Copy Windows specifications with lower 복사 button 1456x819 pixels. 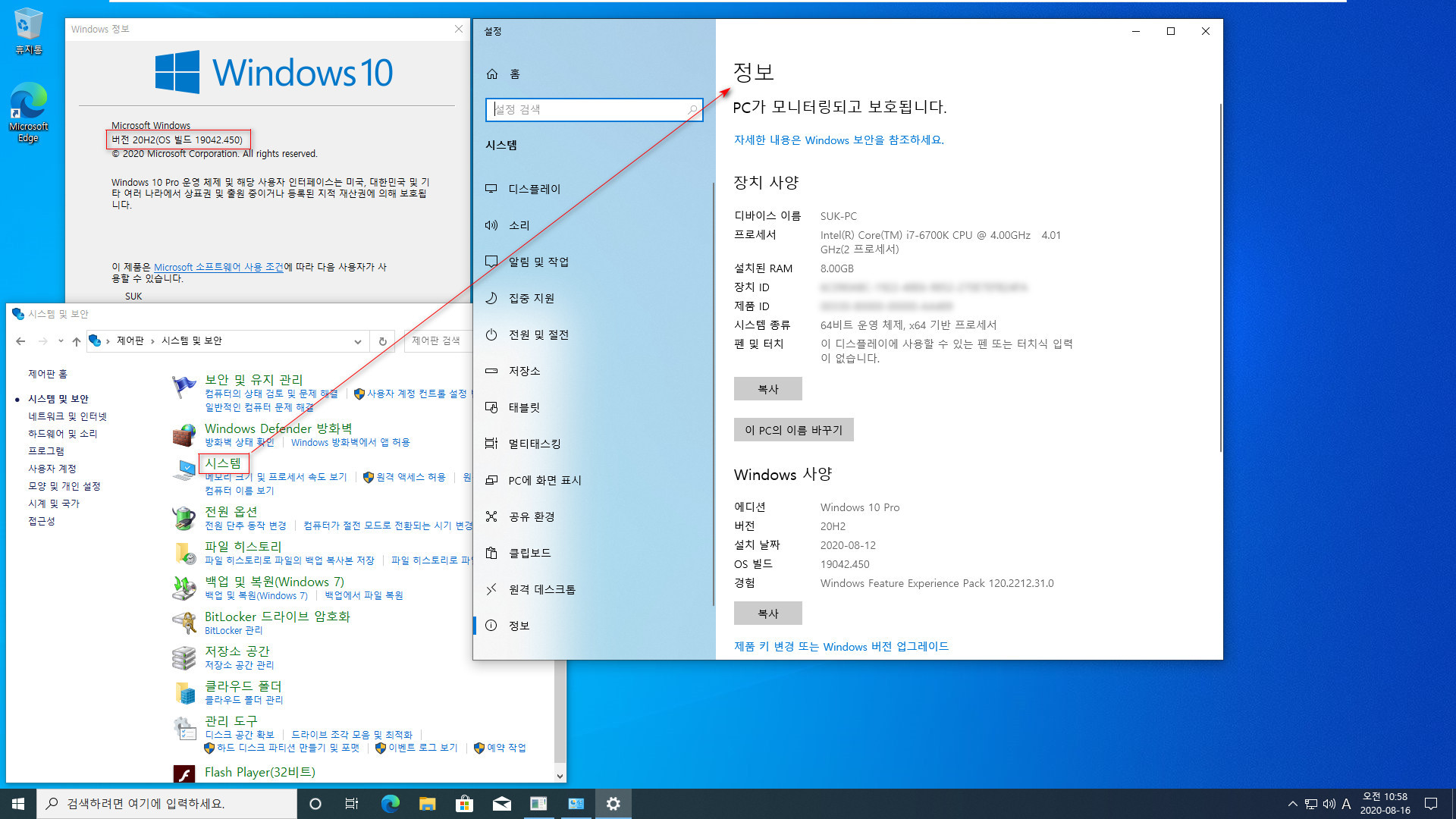pyautogui.click(x=768, y=613)
